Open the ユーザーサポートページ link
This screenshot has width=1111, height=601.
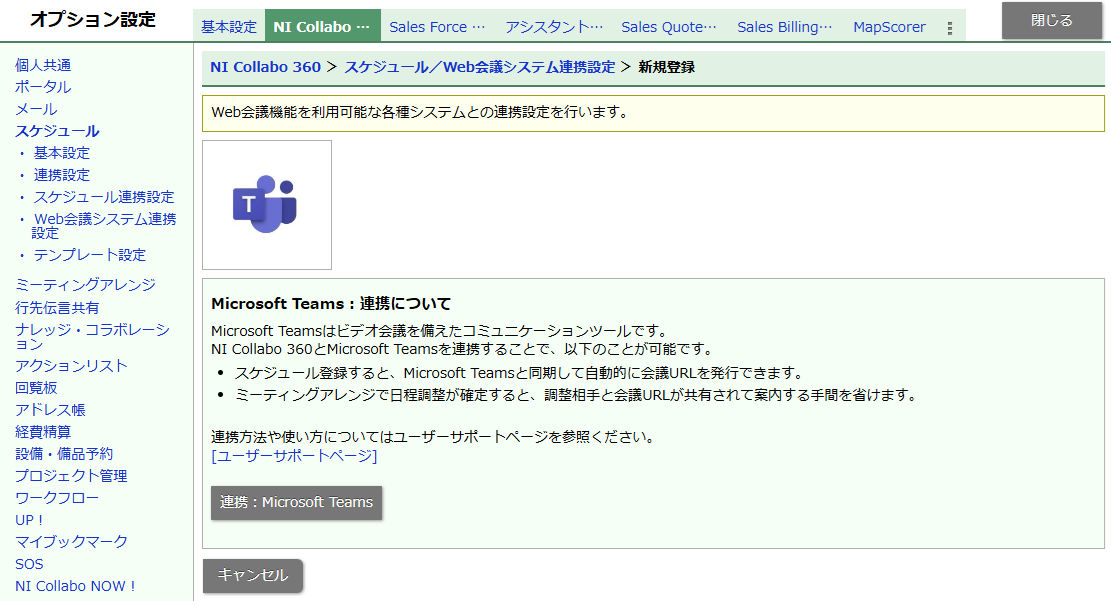[x=294, y=456]
